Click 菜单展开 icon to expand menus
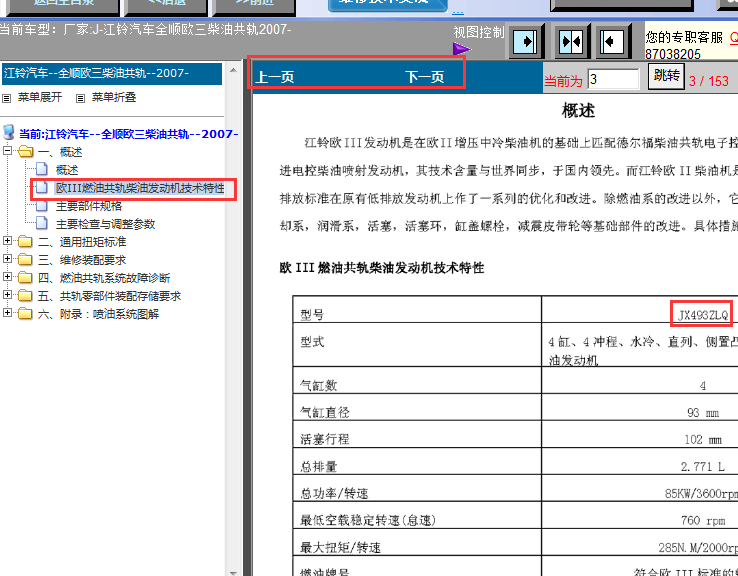 click(7, 98)
